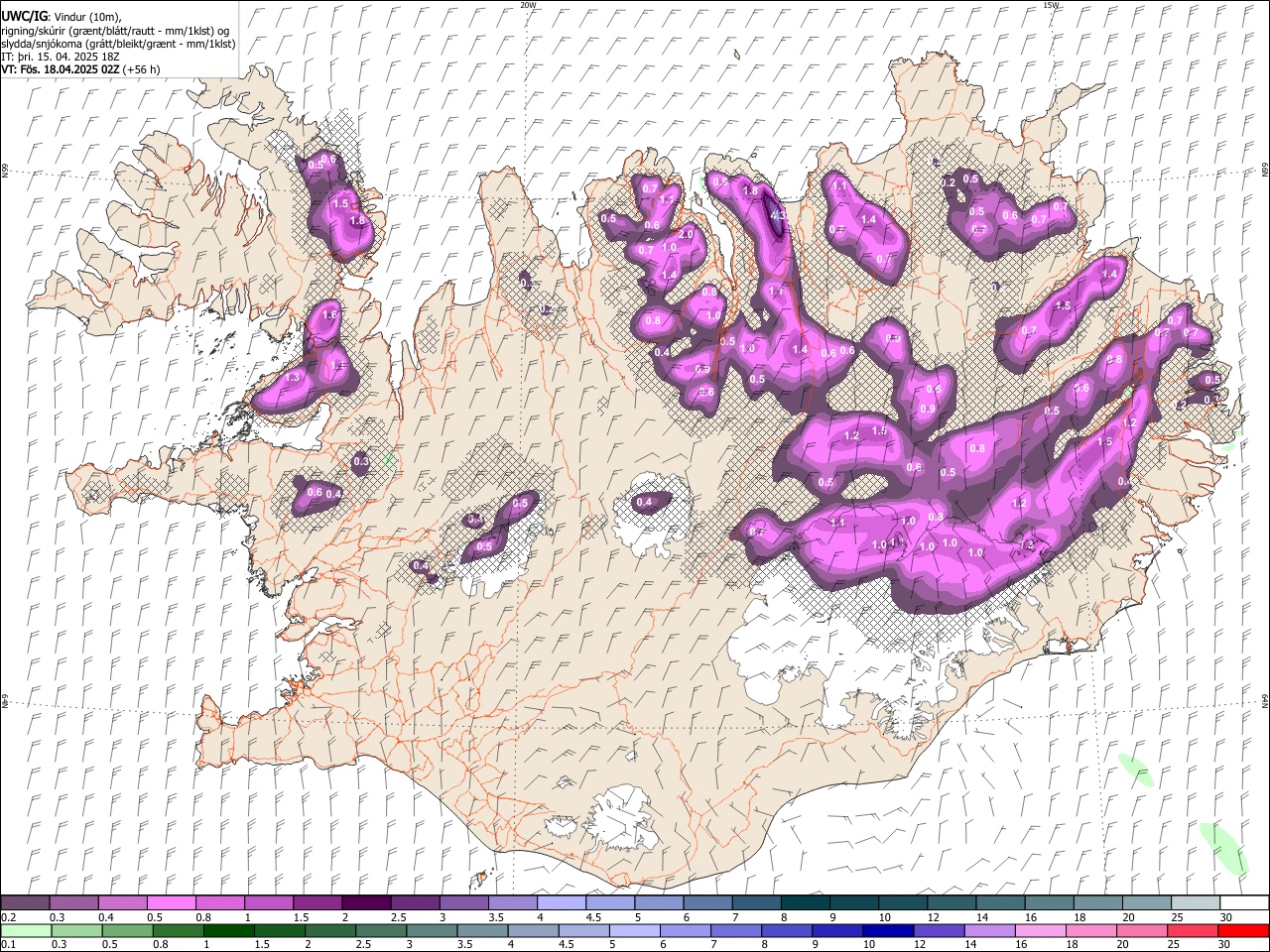Choose the lower legend swatch starting at 3.5

[483, 930]
